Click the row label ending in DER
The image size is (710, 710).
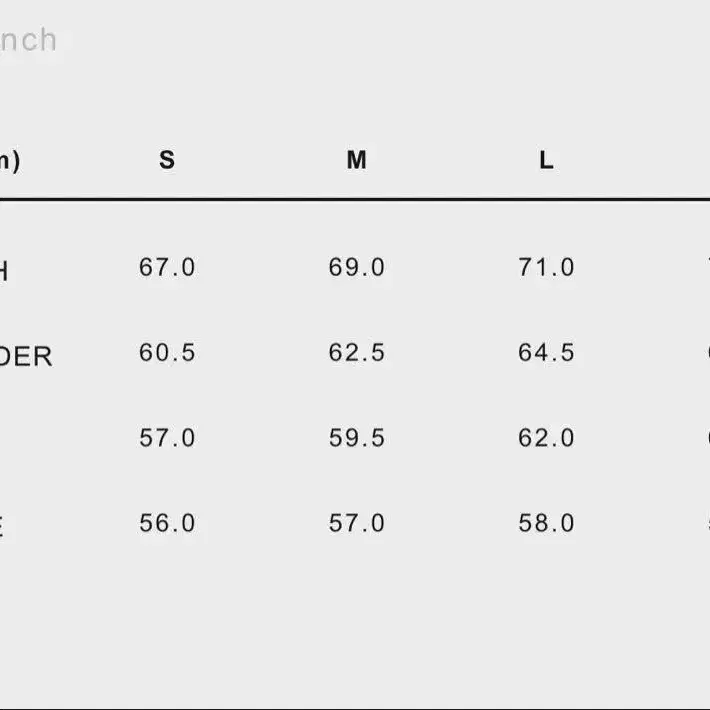point(26,357)
